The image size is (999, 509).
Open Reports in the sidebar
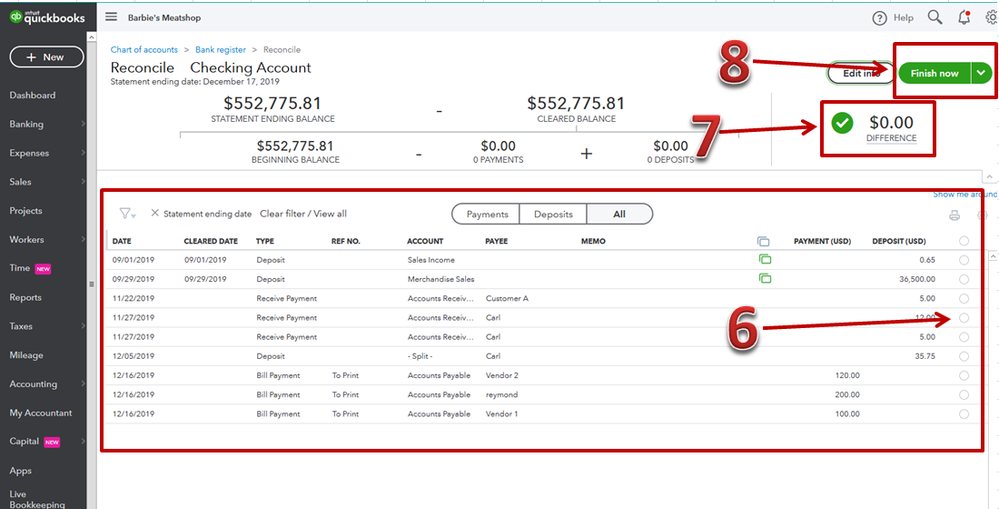pos(25,298)
